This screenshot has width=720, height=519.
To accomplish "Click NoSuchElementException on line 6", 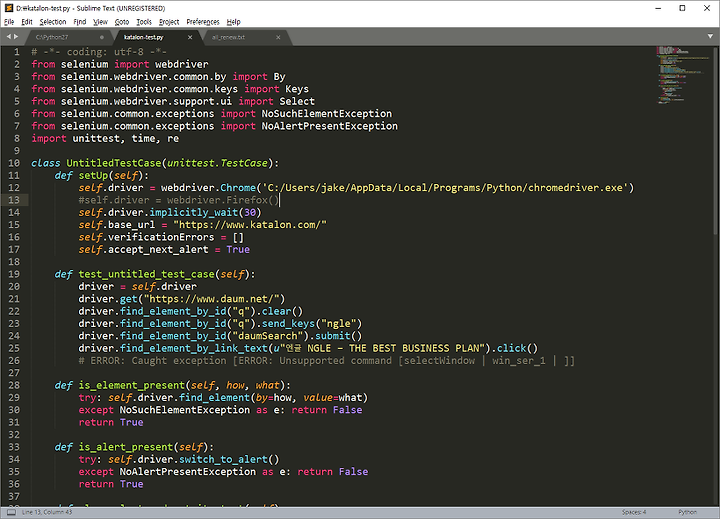I will pyautogui.click(x=326, y=114).
